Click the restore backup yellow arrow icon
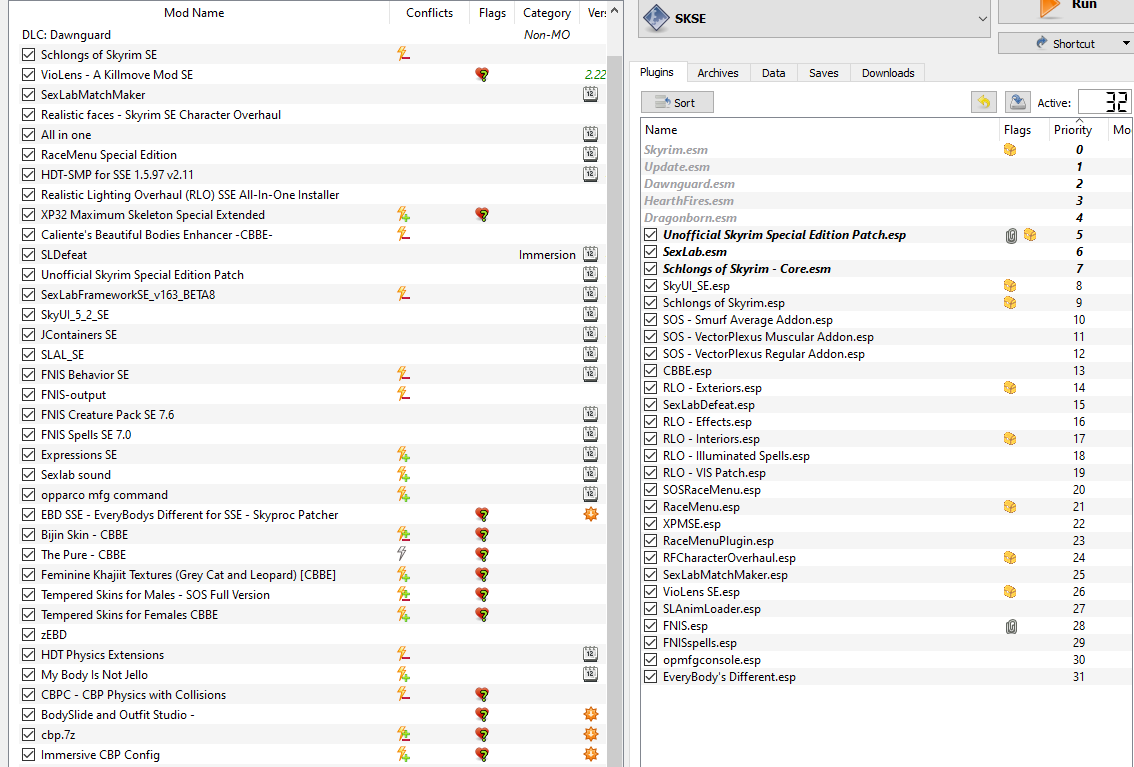 [984, 102]
